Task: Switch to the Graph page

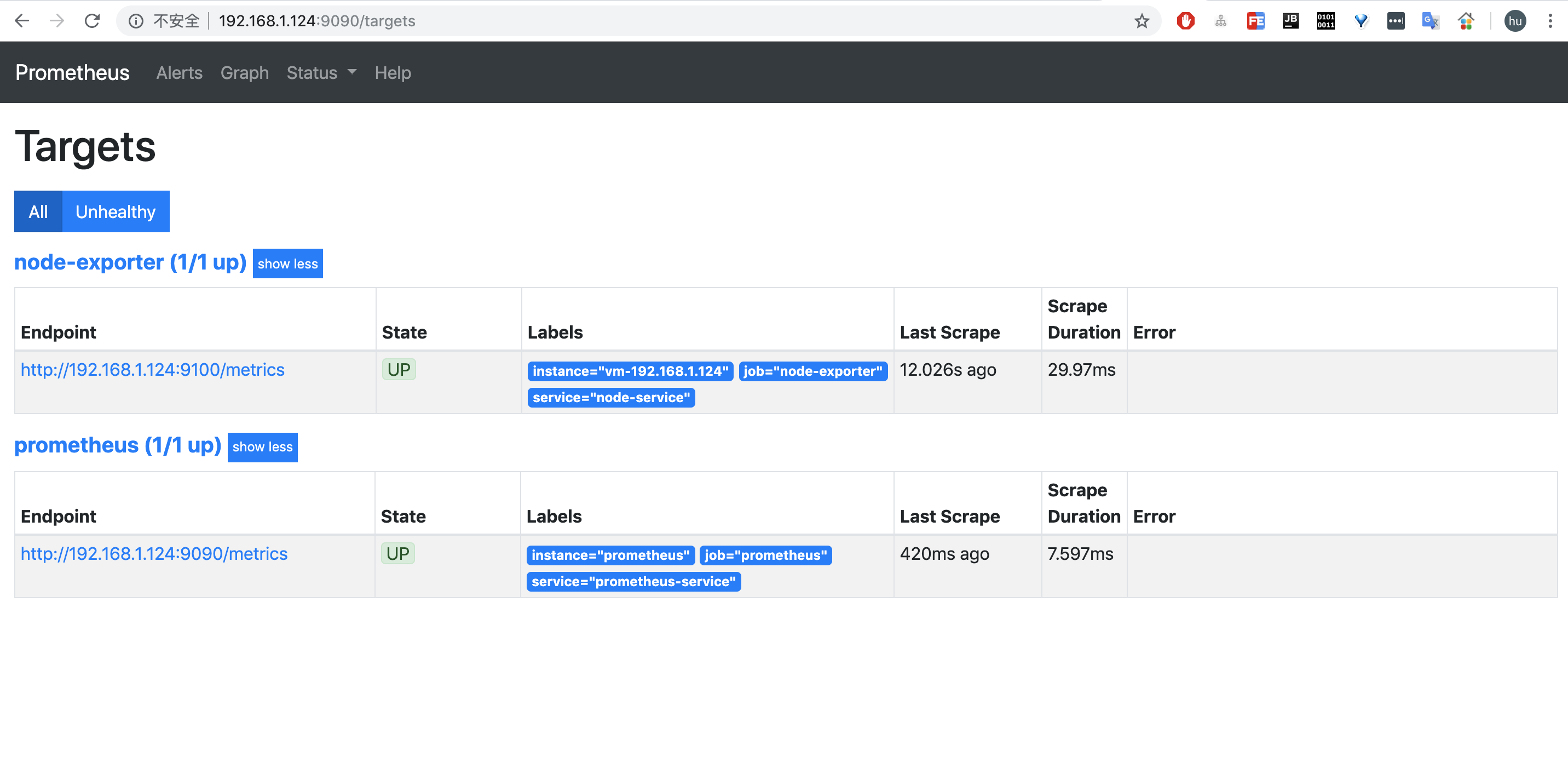Action: pos(245,72)
